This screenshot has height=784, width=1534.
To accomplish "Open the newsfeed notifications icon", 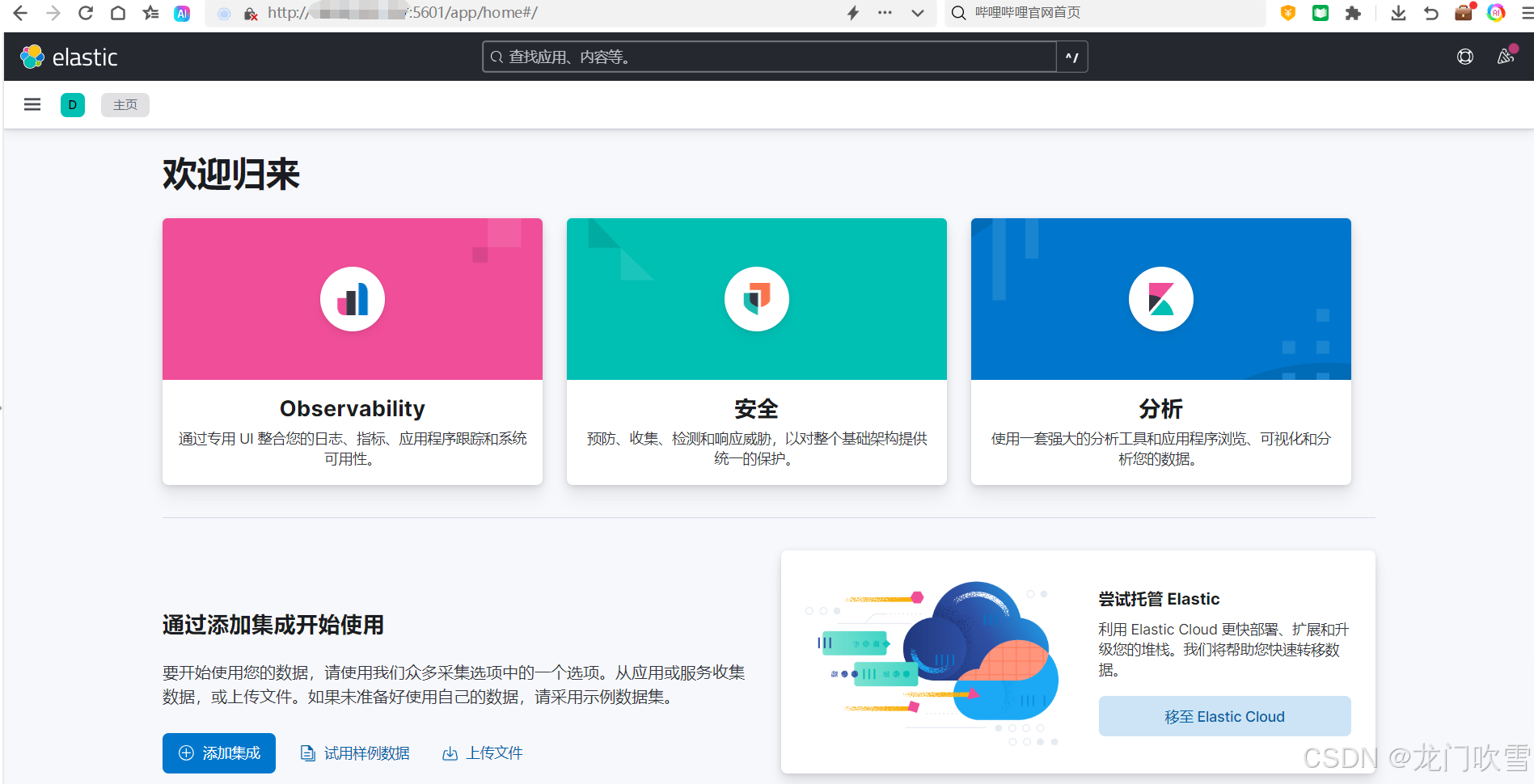I will click(1506, 57).
